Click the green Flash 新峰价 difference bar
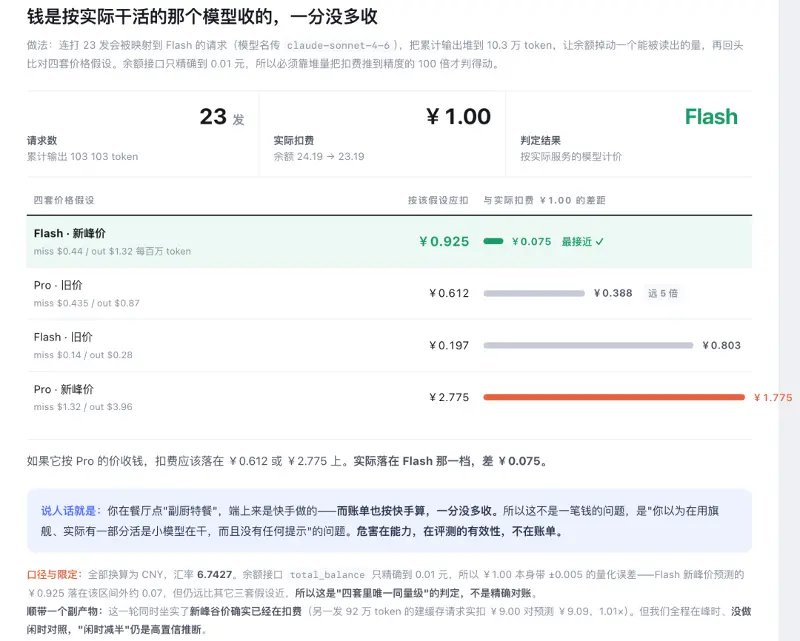Screen dimensions: 800x641 click(x=493, y=241)
